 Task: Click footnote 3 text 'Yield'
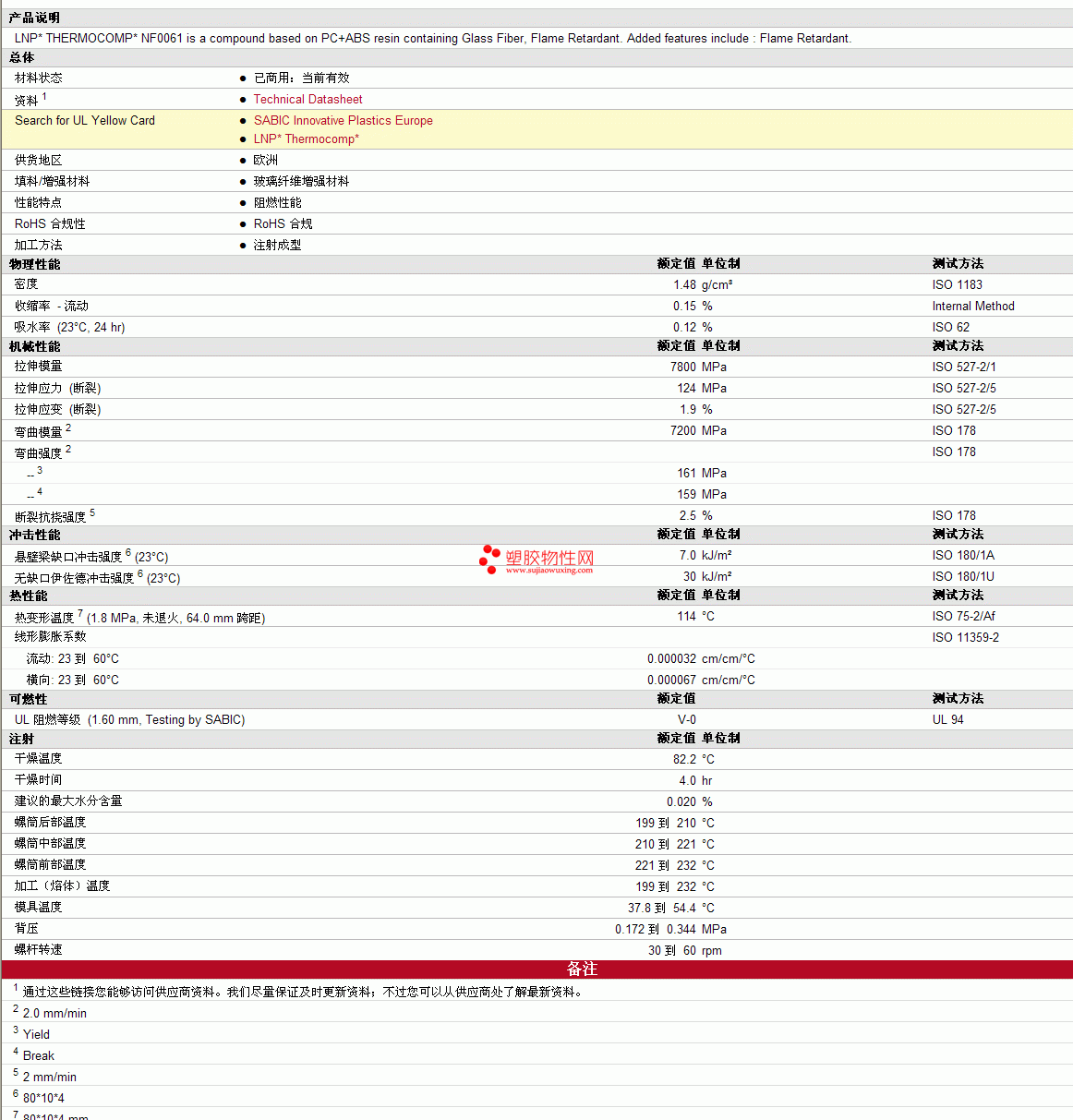(36, 1035)
